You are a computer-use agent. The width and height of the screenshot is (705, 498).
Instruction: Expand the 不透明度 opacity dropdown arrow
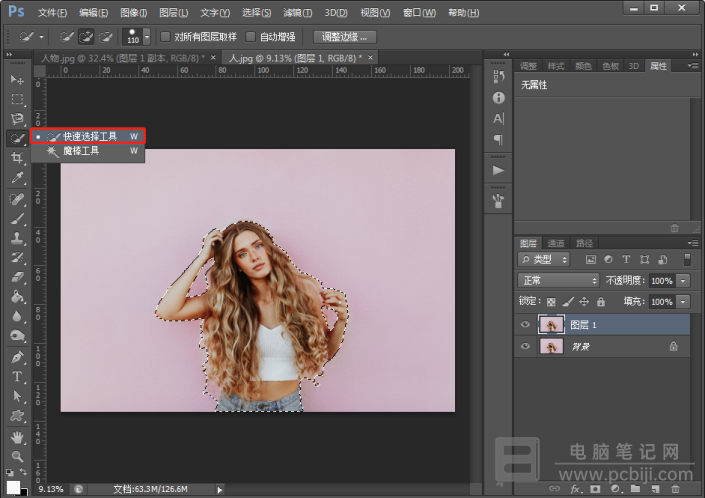[683, 281]
